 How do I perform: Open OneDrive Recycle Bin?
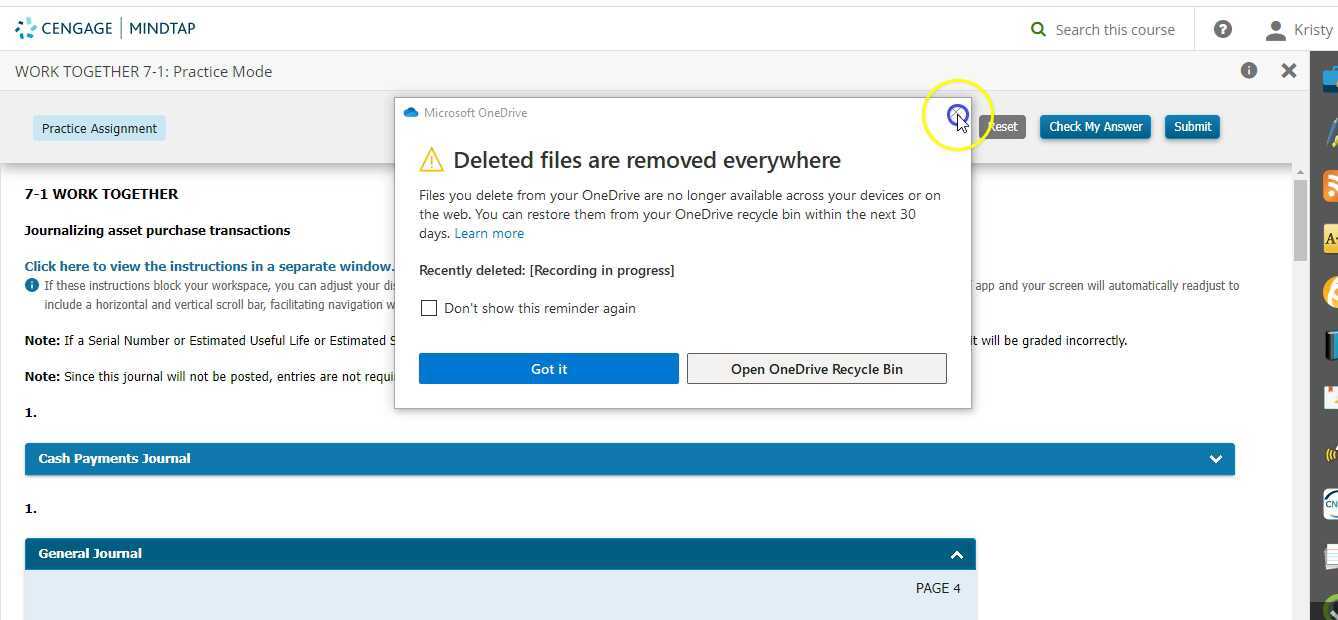[816, 368]
